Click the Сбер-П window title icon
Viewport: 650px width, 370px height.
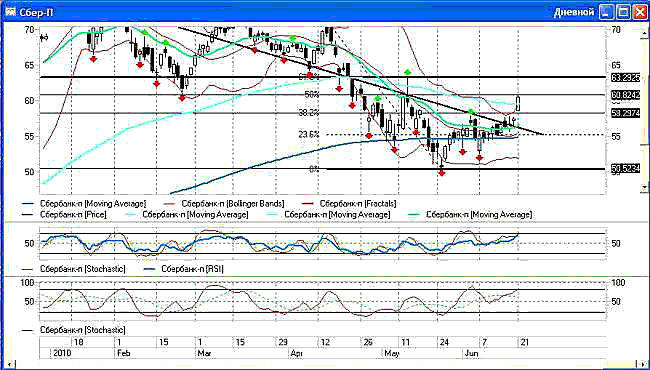[x=11, y=12]
